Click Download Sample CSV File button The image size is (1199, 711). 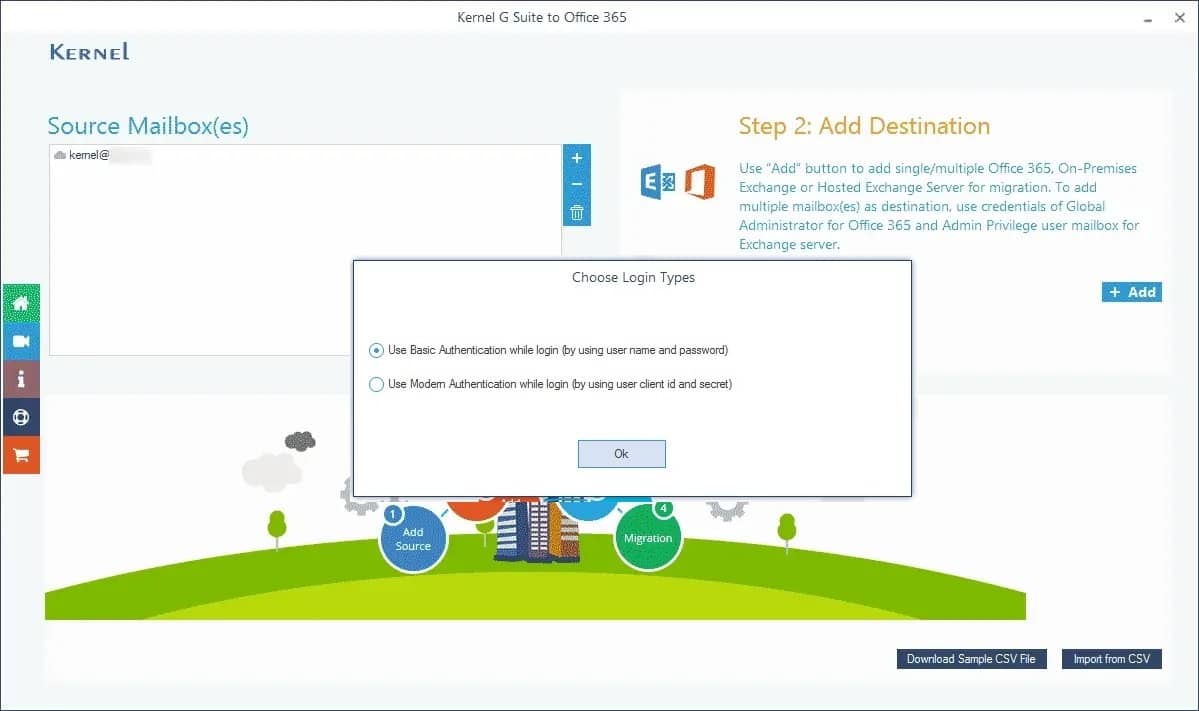point(971,659)
